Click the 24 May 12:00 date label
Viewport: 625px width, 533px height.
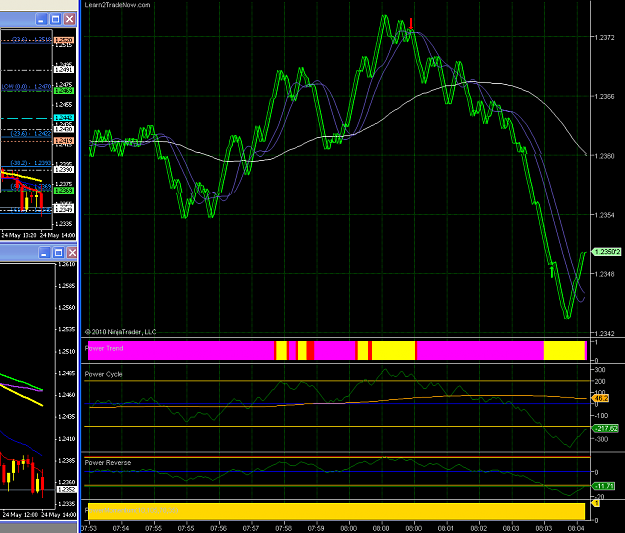point(19,515)
